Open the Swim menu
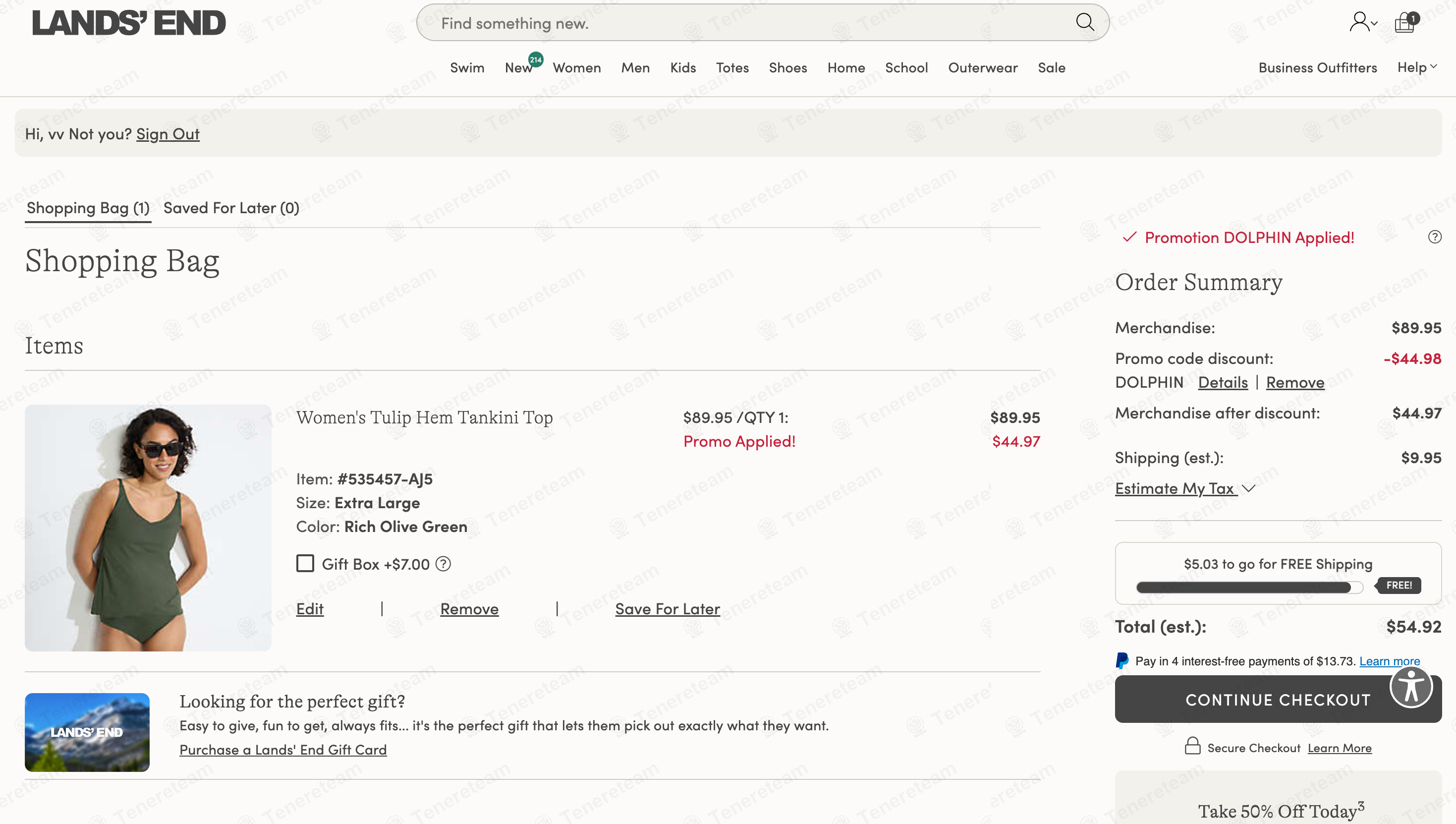 (x=467, y=68)
